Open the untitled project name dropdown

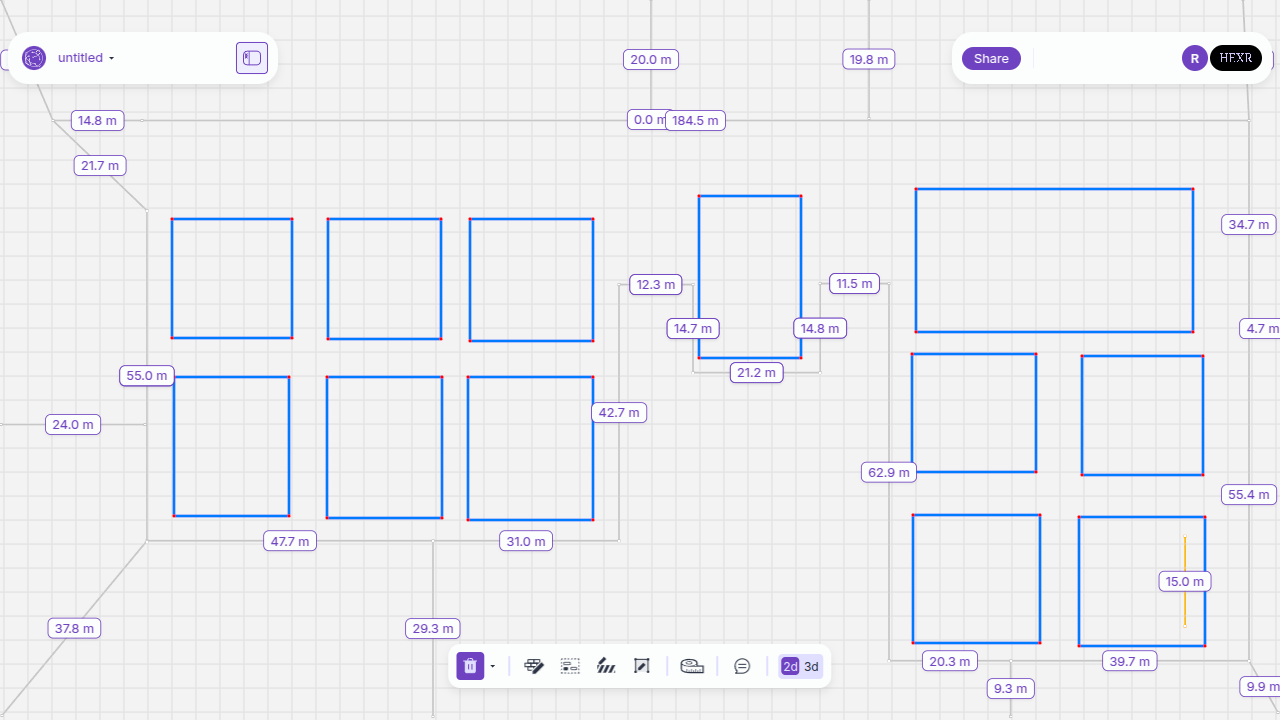tap(86, 58)
